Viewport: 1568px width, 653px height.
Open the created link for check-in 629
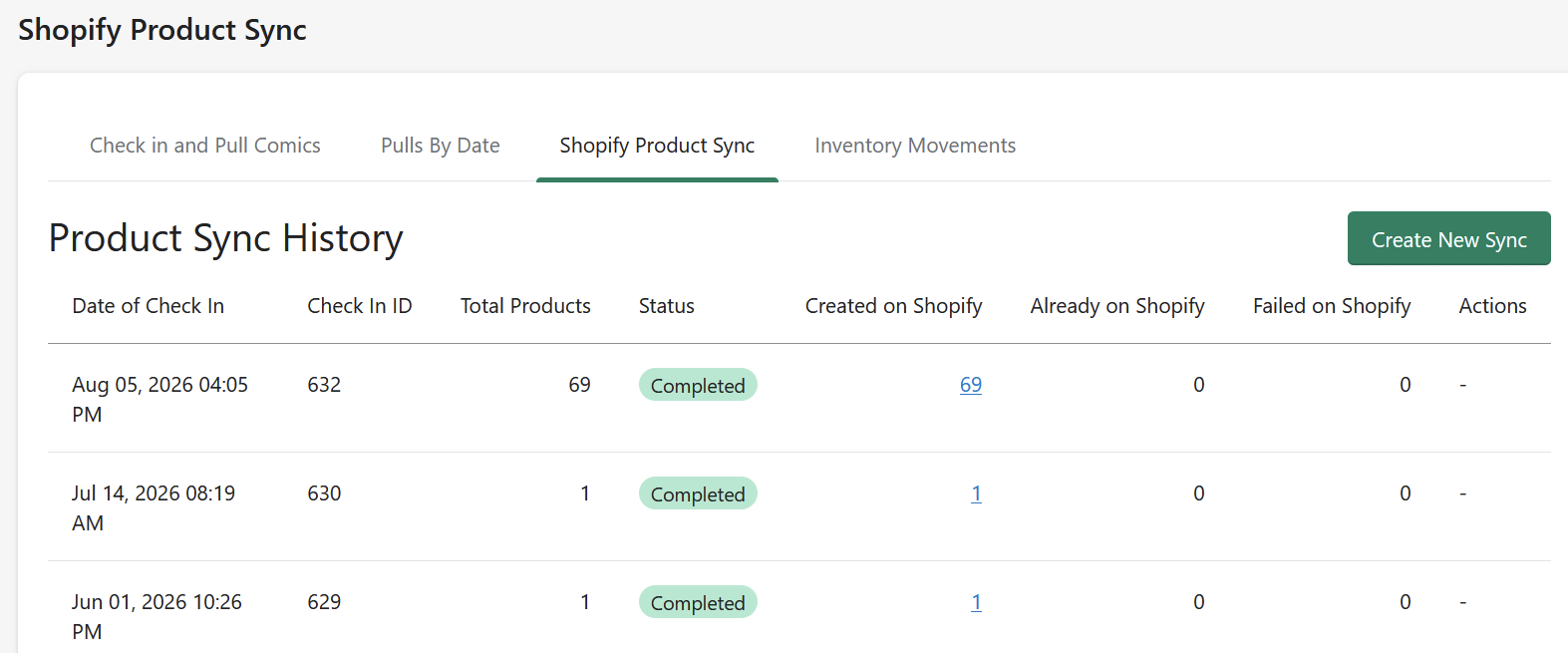pos(977,602)
